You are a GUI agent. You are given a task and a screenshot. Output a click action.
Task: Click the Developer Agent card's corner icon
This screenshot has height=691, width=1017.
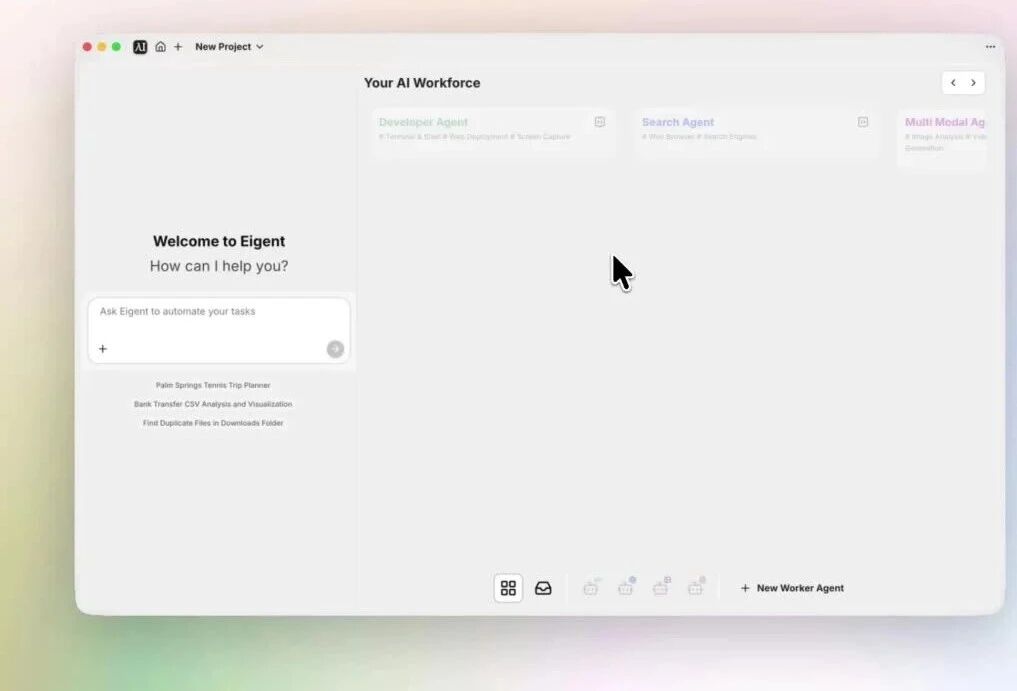point(599,122)
